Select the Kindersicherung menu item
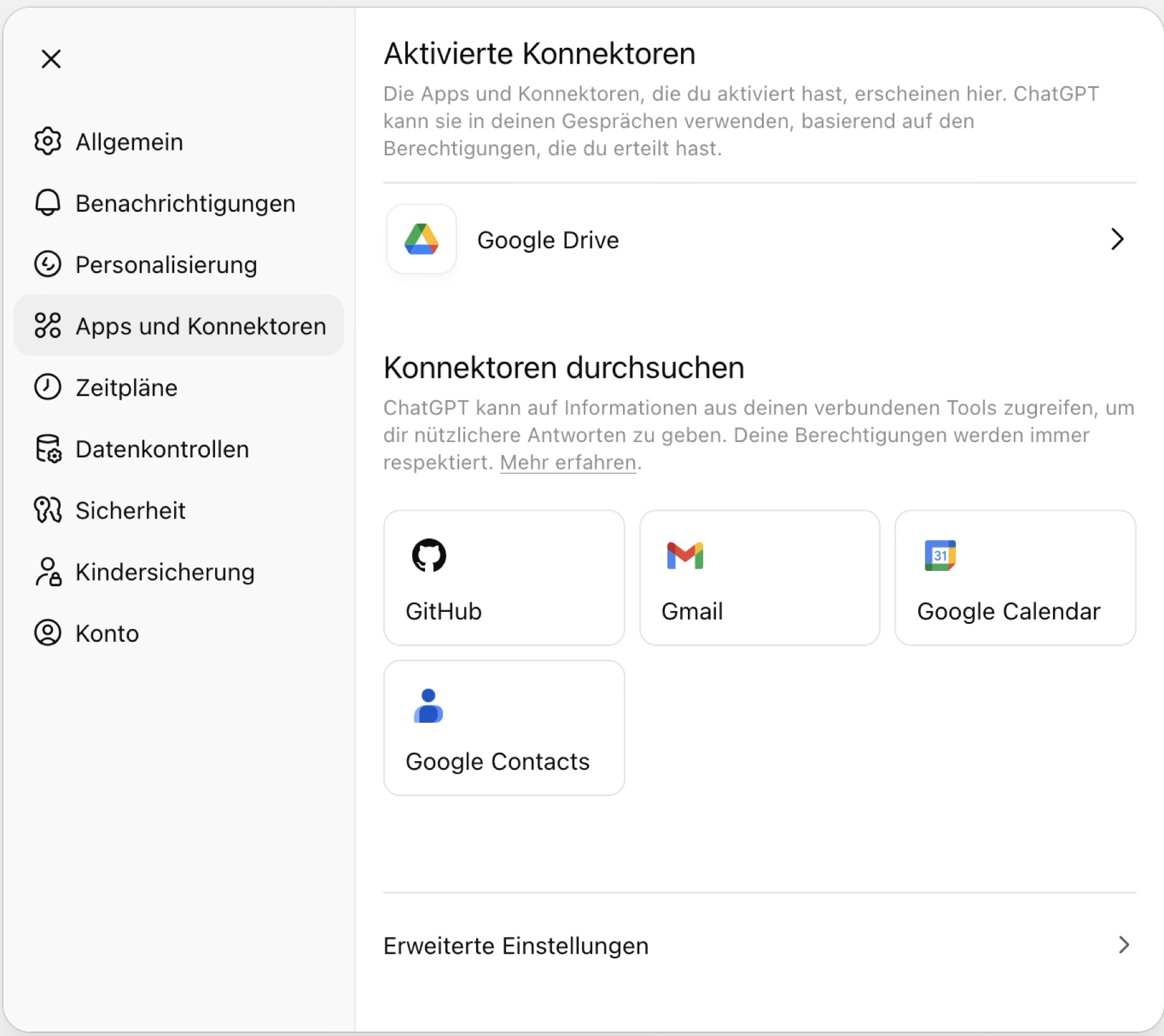The width and height of the screenshot is (1164, 1036). click(165, 572)
